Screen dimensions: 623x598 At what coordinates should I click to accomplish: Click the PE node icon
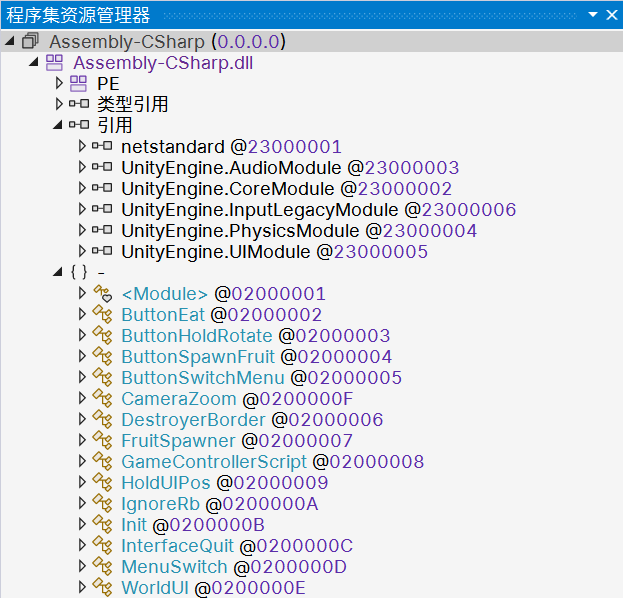tap(78, 83)
